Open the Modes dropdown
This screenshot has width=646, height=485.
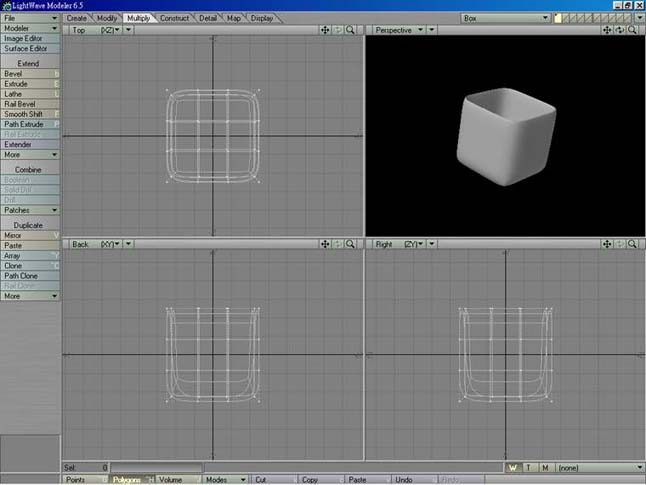[x=226, y=480]
